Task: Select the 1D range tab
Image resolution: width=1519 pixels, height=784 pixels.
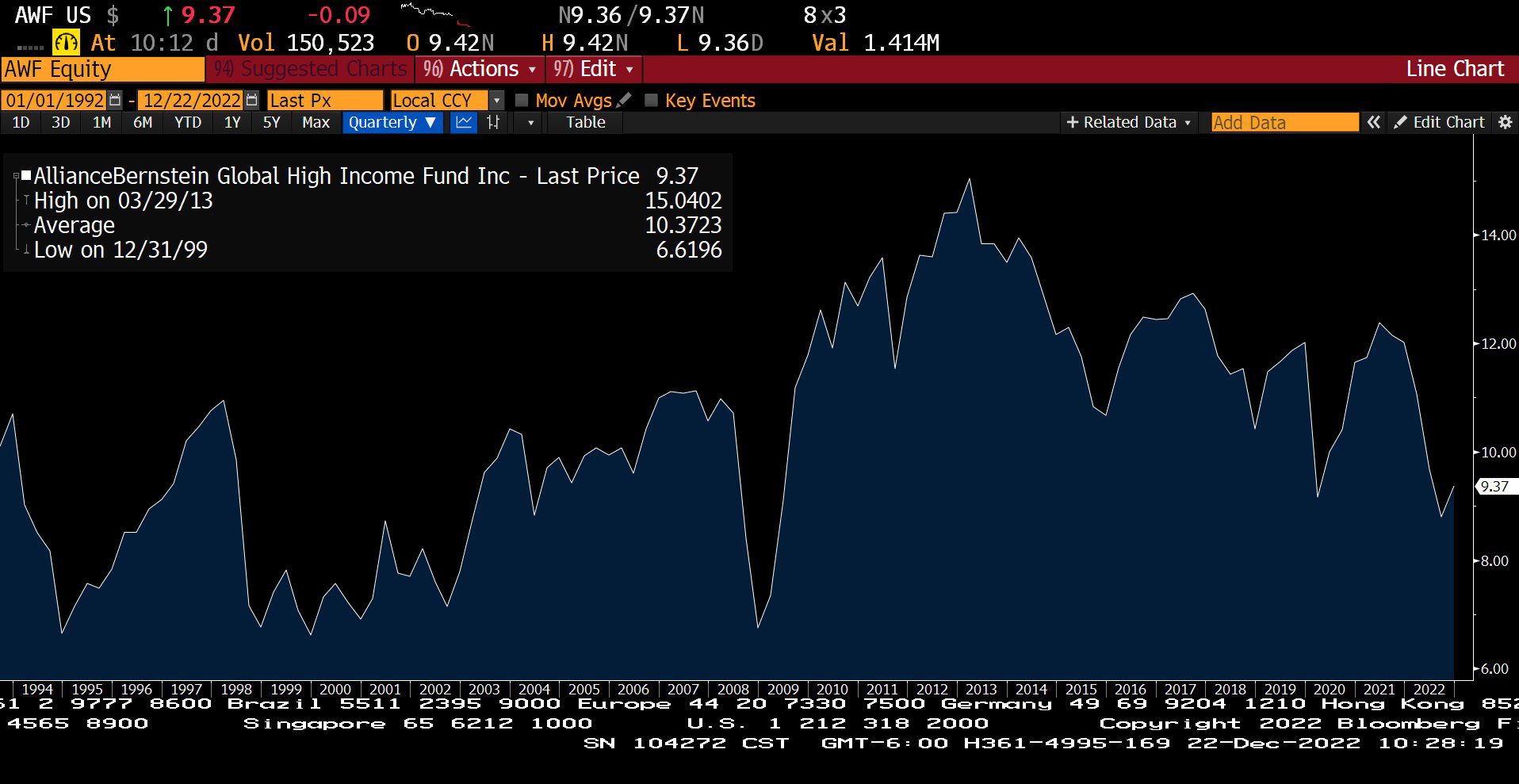Action: pos(21,122)
